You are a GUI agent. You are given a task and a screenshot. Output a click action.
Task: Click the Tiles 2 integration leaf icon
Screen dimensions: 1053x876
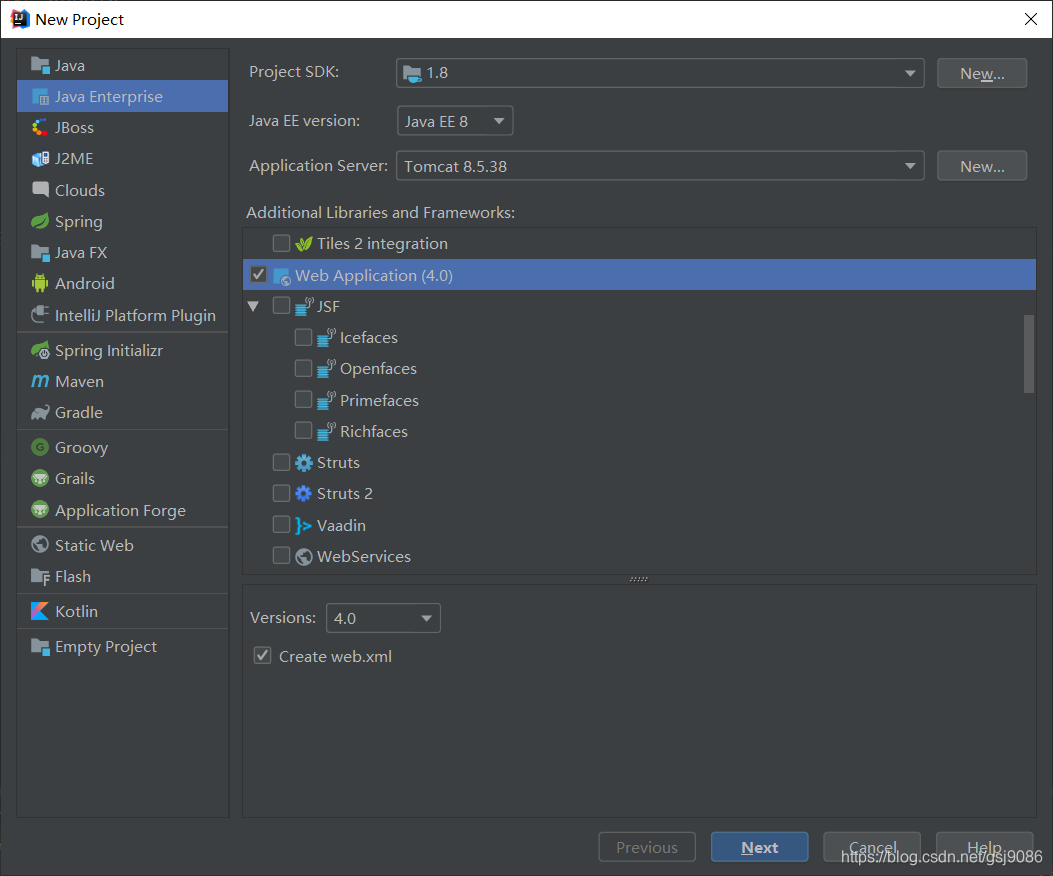304,244
